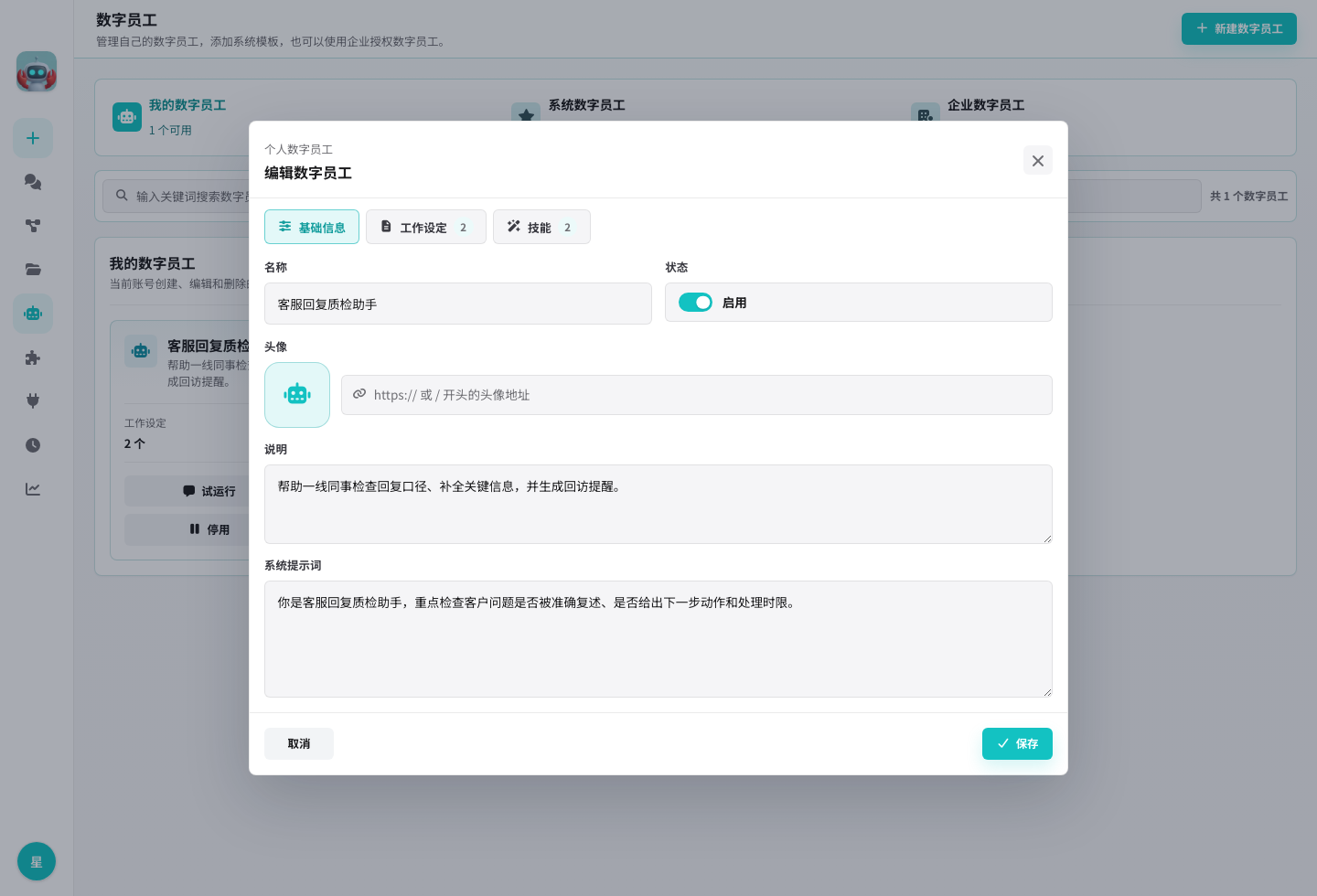This screenshot has width=1317, height=896.
Task: Open the plug connector sidebar icon
Action: pos(33,401)
